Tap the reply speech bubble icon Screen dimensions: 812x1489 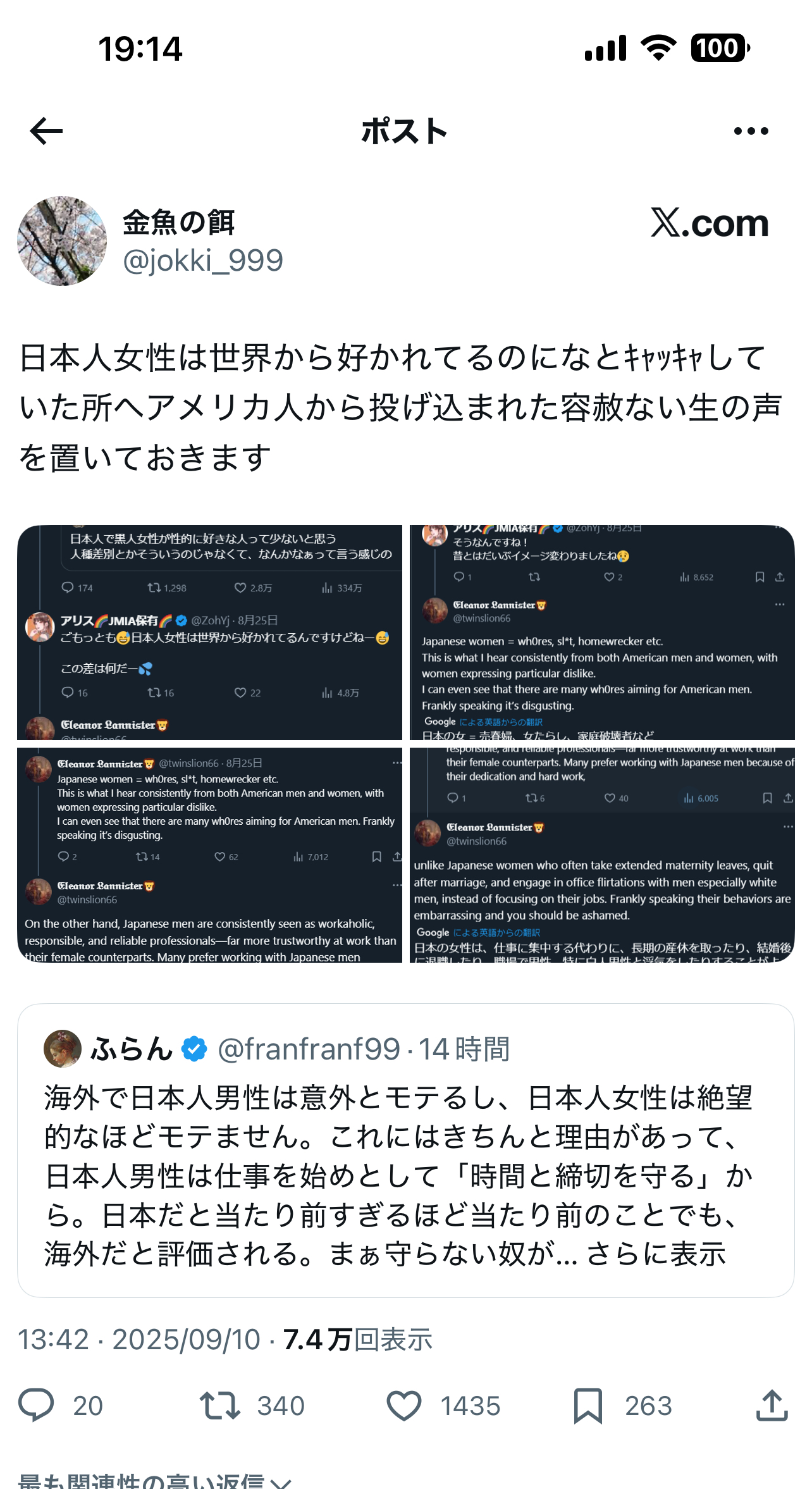click(x=36, y=1406)
